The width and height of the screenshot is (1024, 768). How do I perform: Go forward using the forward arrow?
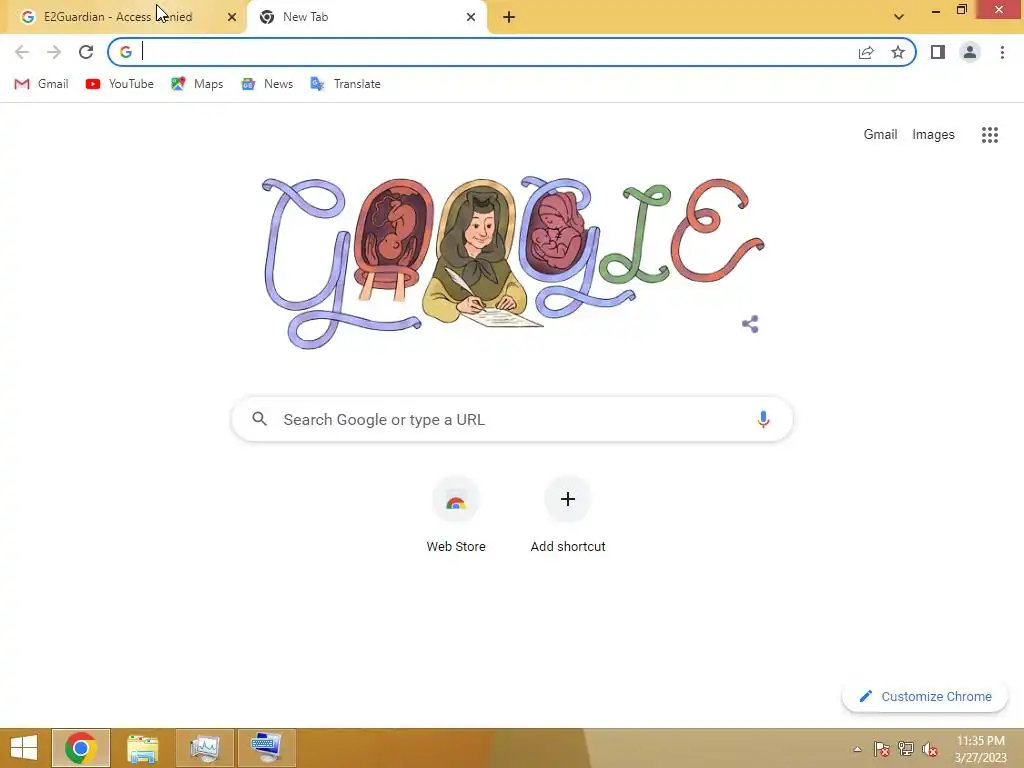click(54, 52)
